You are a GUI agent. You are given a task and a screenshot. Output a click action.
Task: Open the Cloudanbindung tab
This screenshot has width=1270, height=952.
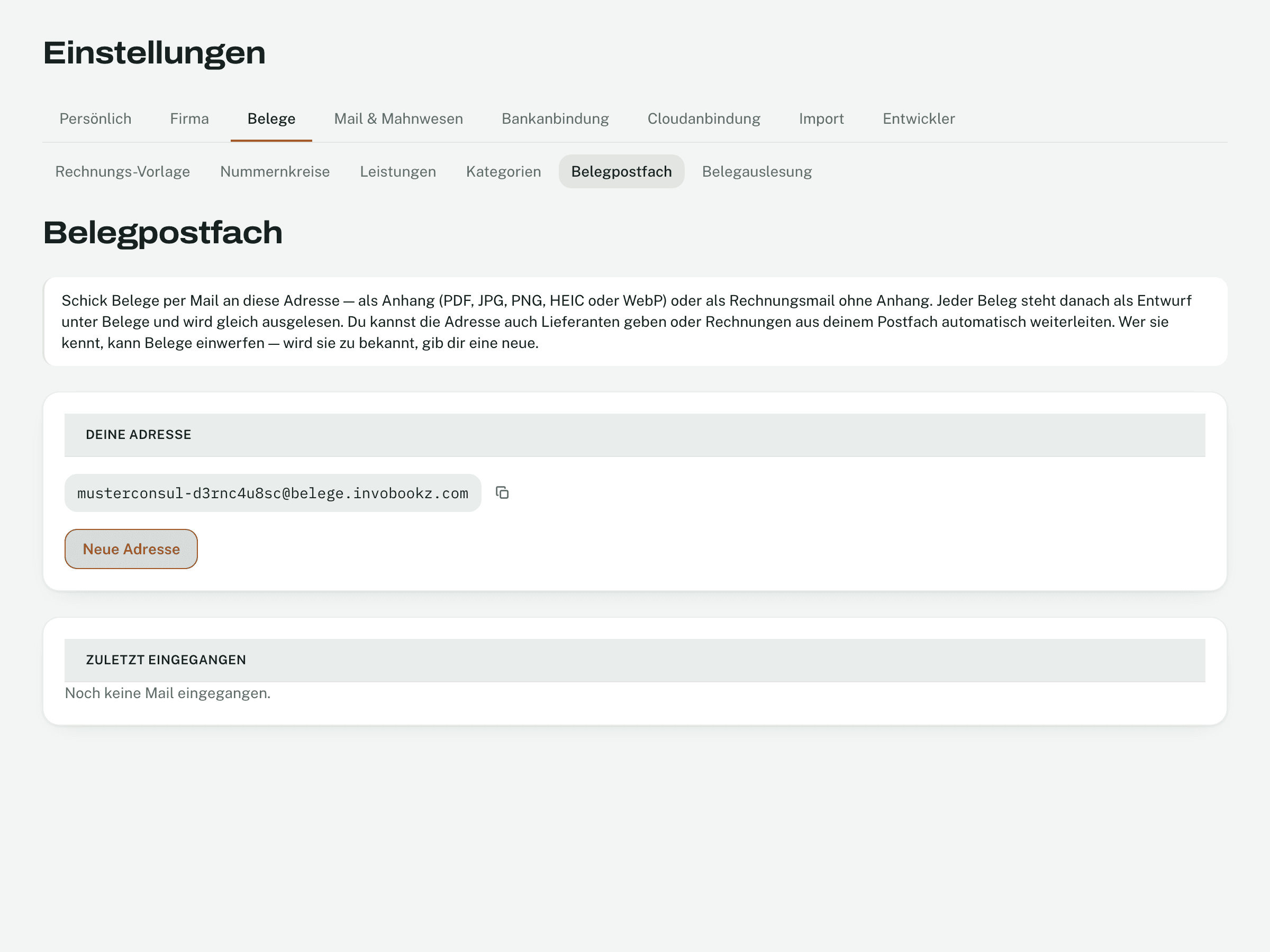click(x=704, y=119)
